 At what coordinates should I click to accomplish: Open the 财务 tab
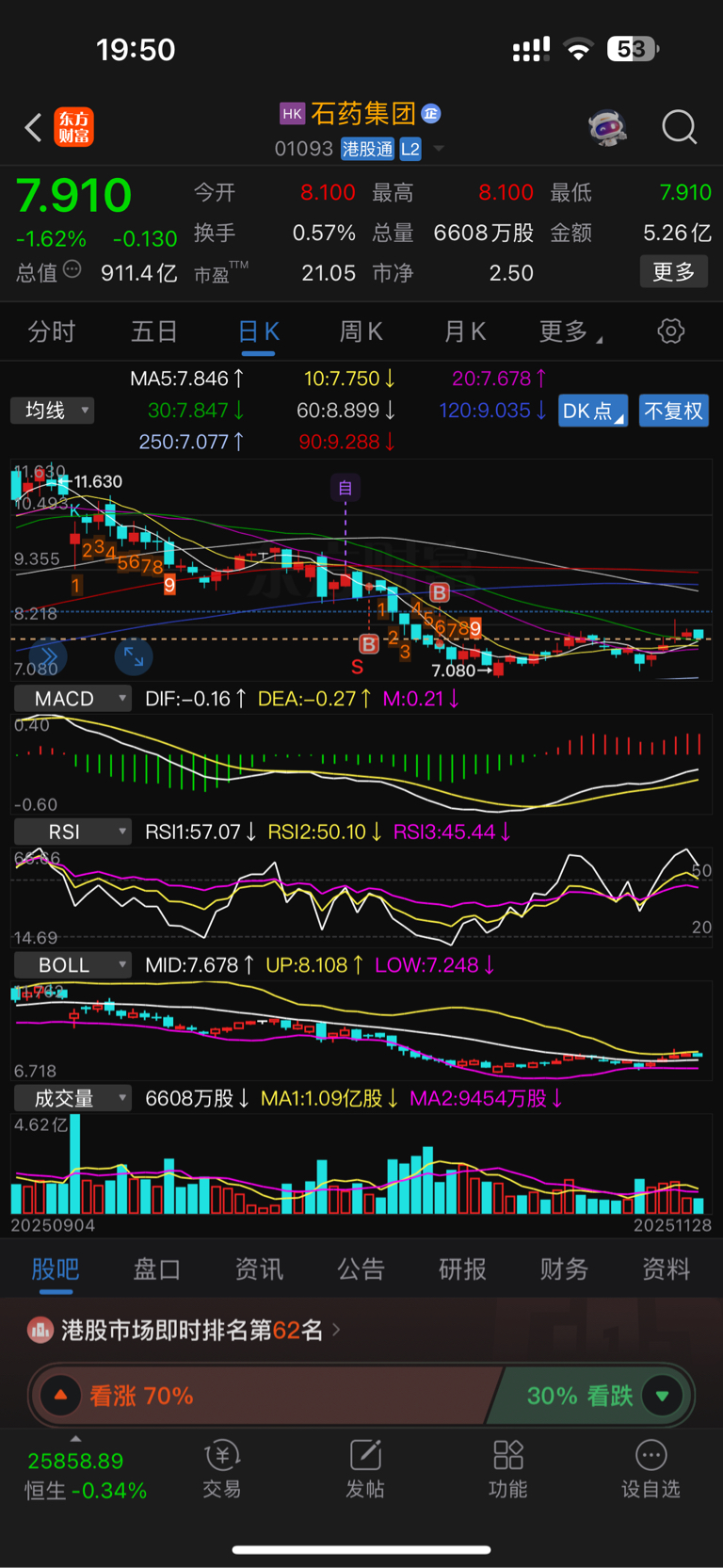tap(564, 1269)
